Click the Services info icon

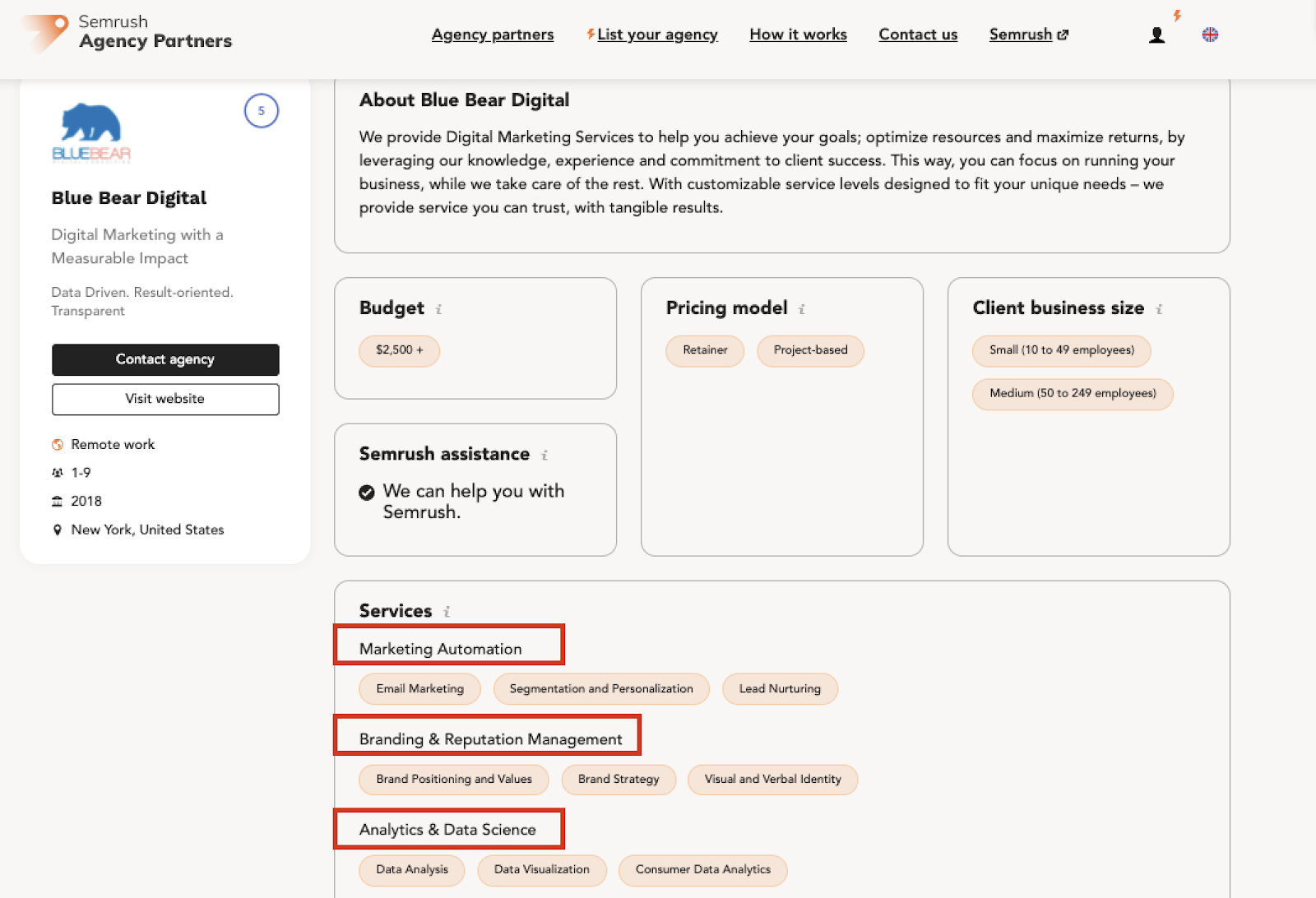(x=447, y=612)
